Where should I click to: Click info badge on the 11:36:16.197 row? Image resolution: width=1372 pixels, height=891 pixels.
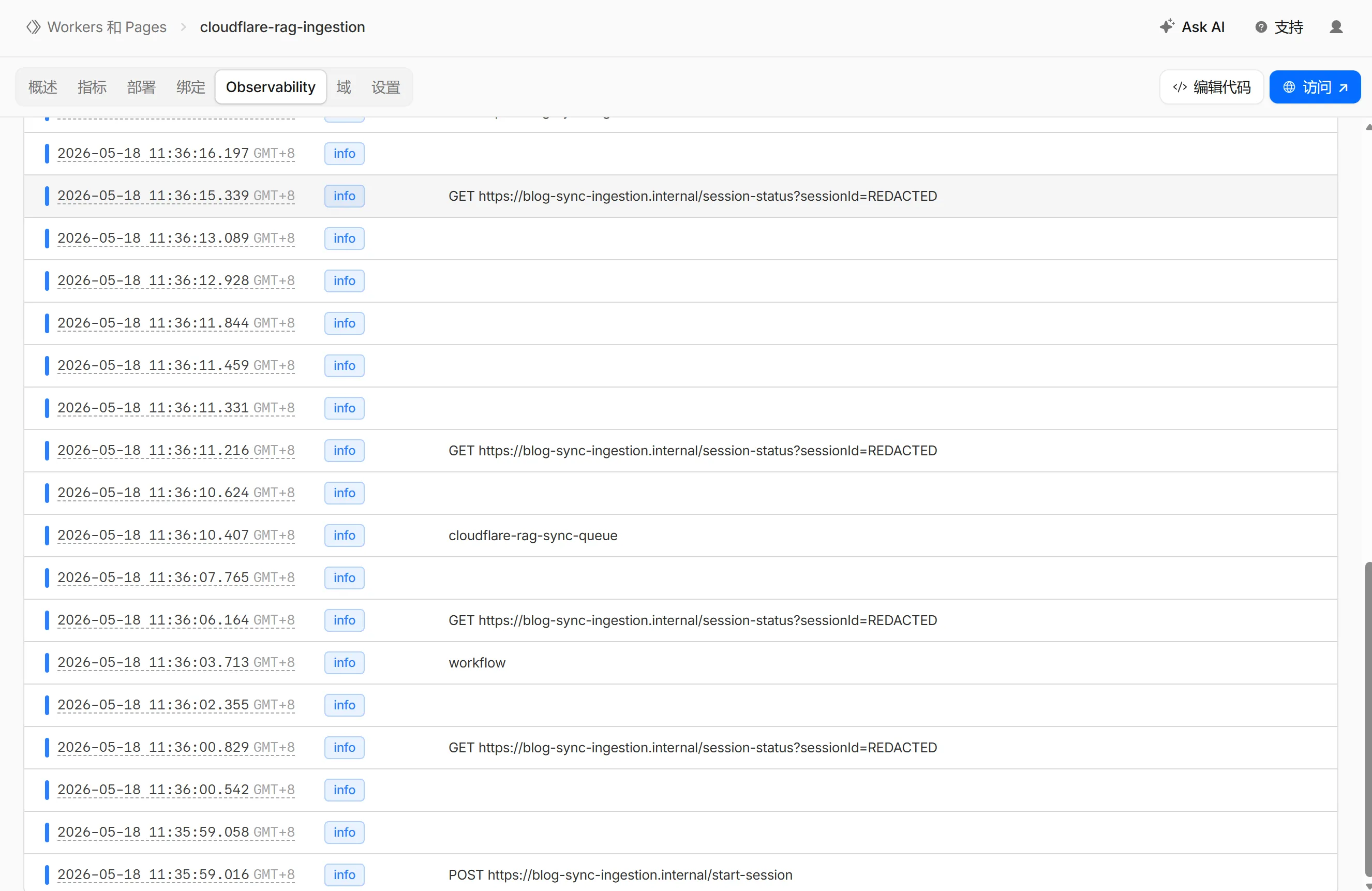(344, 153)
